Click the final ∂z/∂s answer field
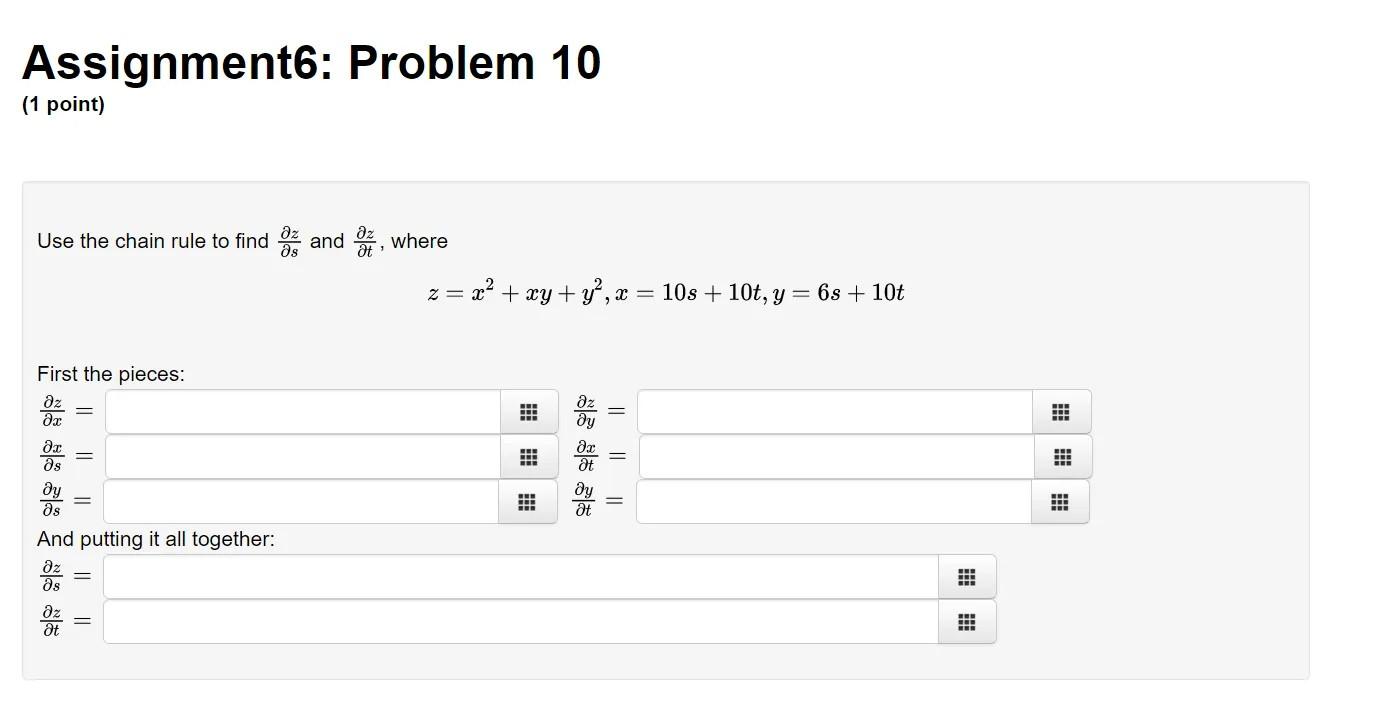 click(520, 576)
